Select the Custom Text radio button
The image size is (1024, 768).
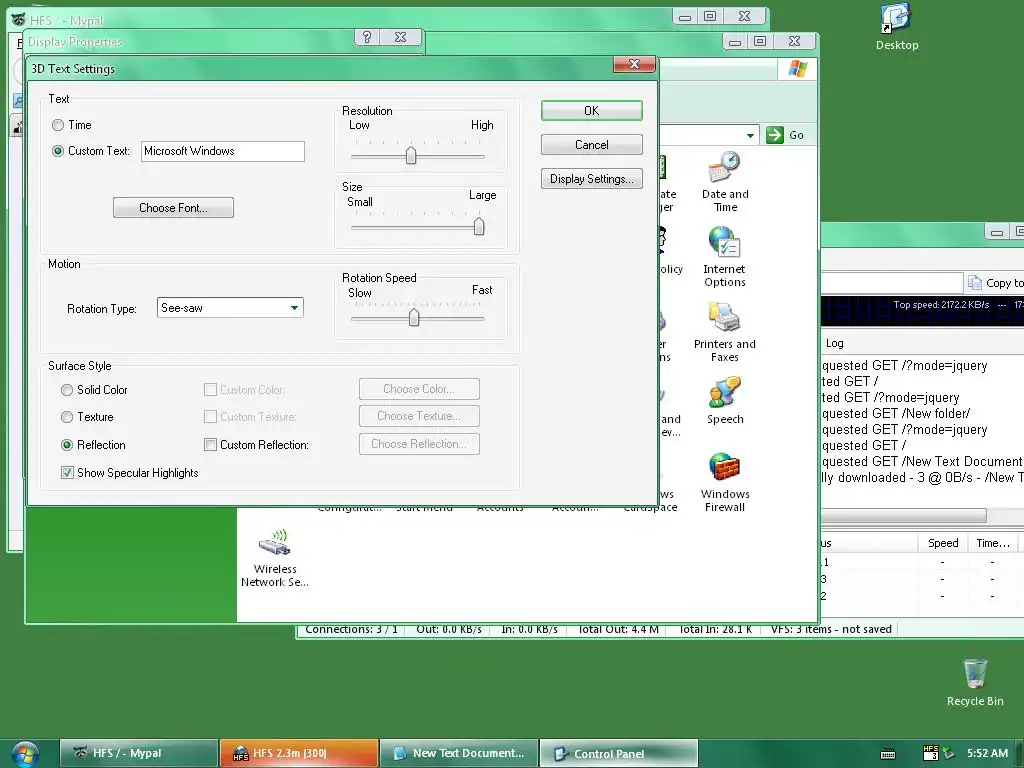pos(58,151)
